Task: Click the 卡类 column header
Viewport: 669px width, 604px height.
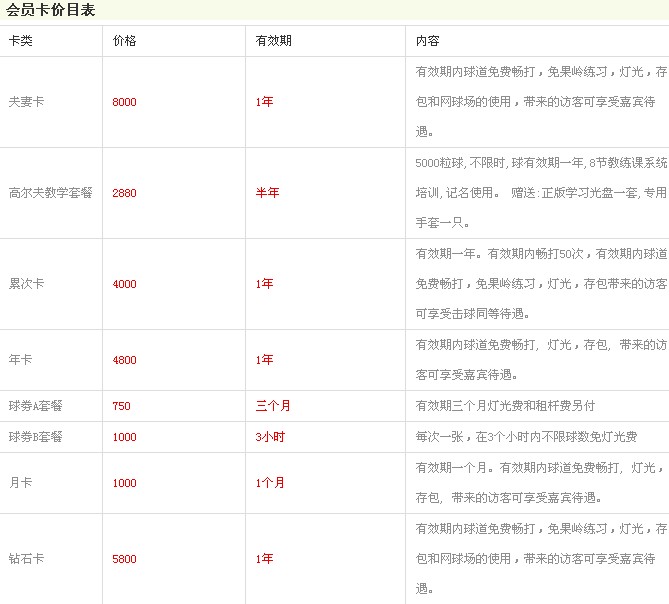Action: tap(20, 42)
